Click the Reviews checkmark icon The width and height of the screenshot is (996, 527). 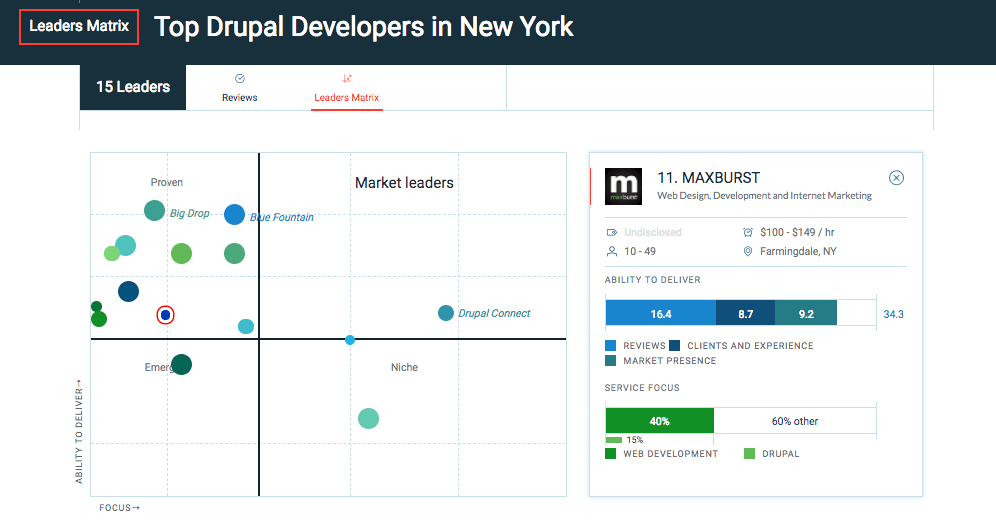pyautogui.click(x=239, y=79)
